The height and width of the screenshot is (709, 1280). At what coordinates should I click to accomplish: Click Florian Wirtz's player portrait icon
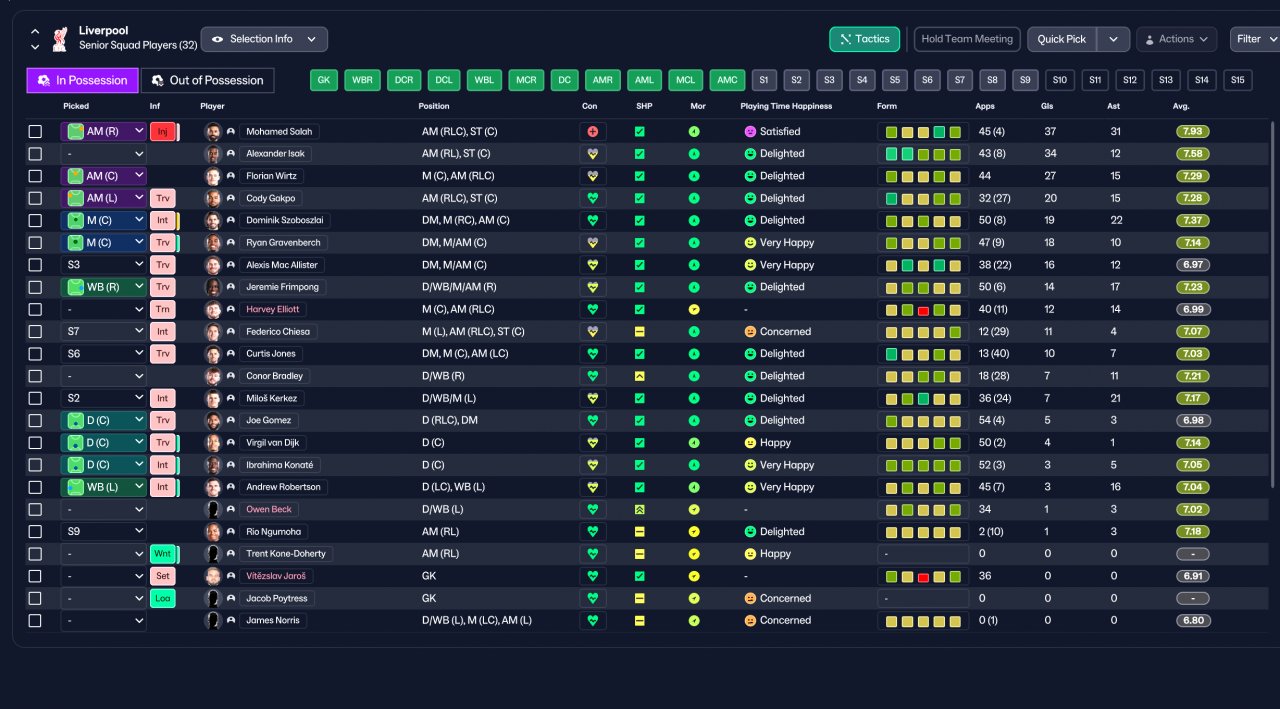tap(213, 176)
